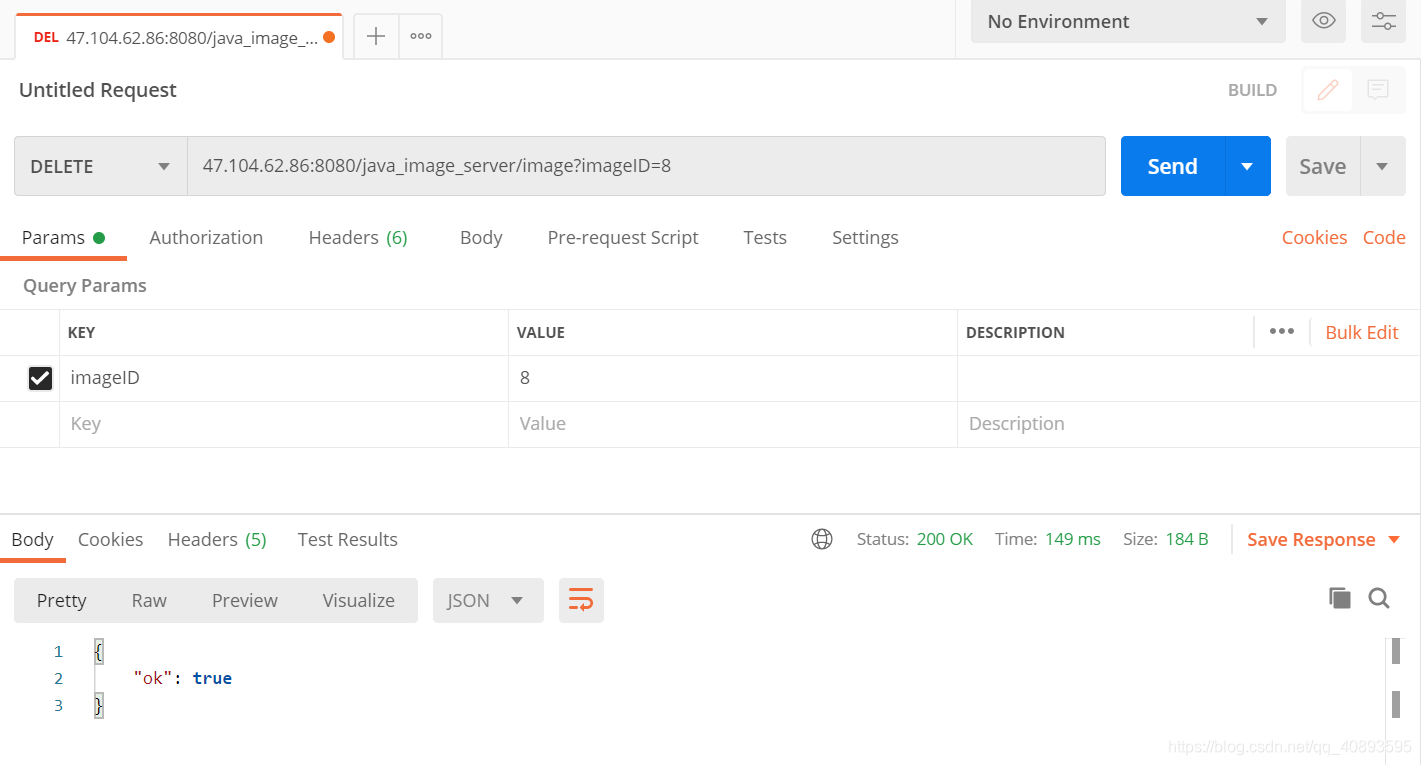The image size is (1421, 765).
Task: Click the pencil edit icon near BUILD
Action: pyautogui.click(x=1328, y=90)
